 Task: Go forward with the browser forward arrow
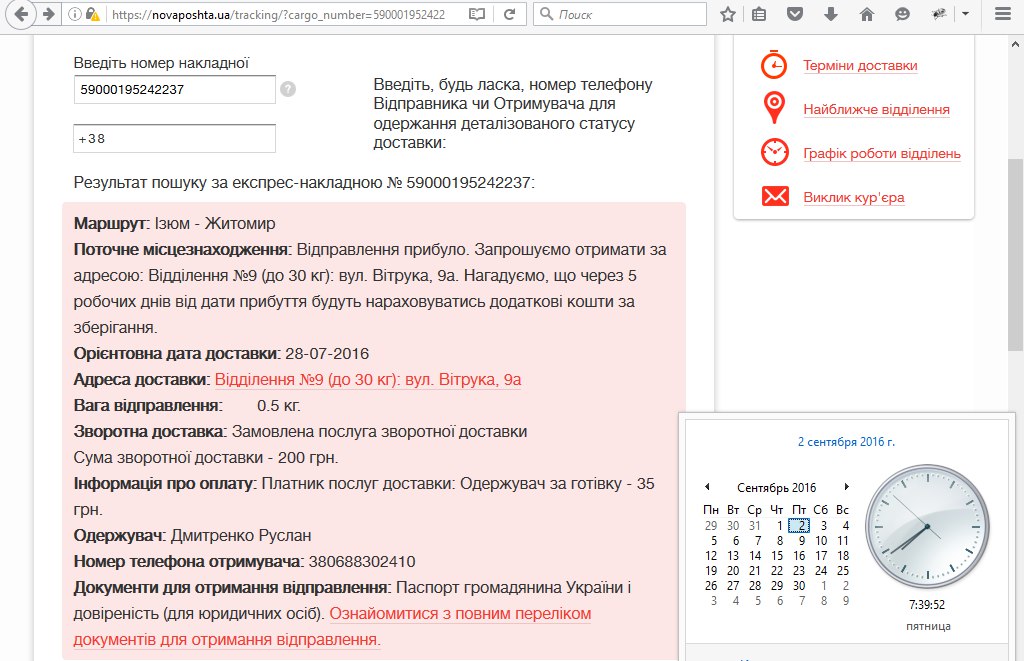click(x=48, y=14)
